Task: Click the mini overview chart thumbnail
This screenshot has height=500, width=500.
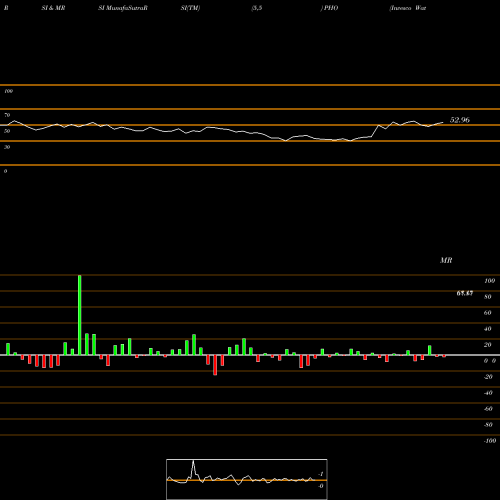Action: pyautogui.click(x=247, y=479)
